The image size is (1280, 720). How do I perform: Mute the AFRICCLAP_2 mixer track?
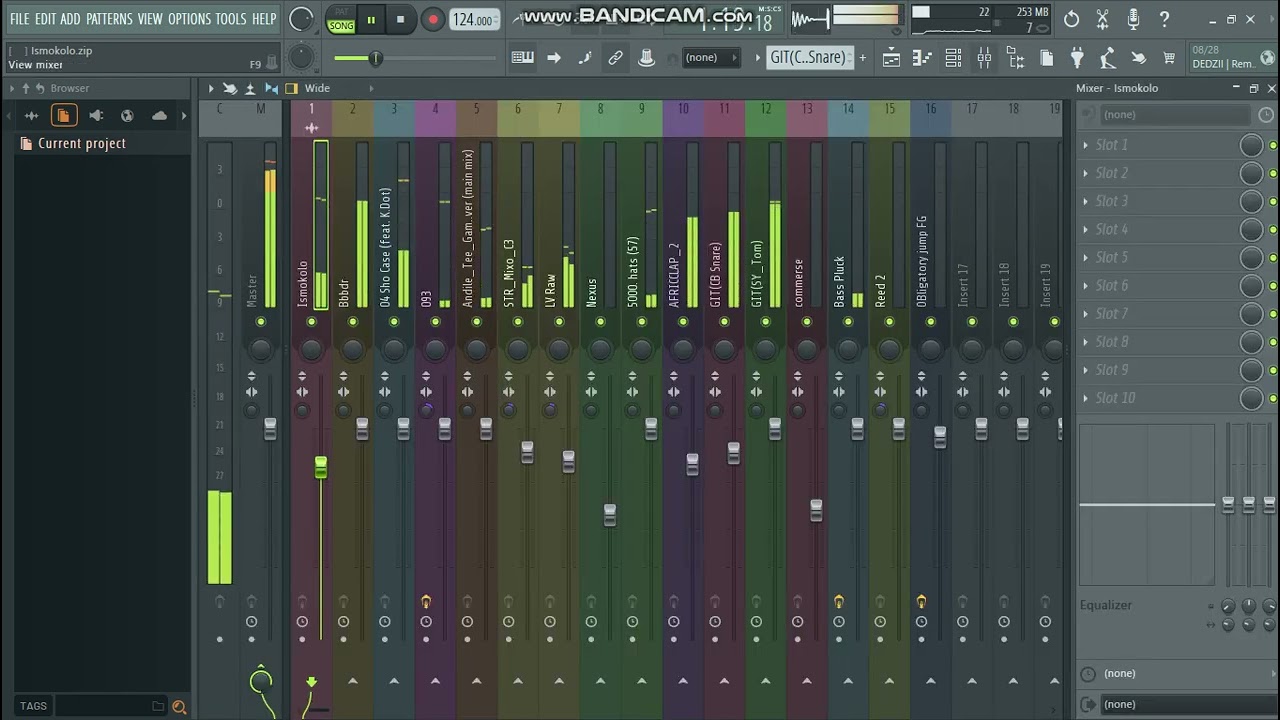pyautogui.click(x=683, y=322)
